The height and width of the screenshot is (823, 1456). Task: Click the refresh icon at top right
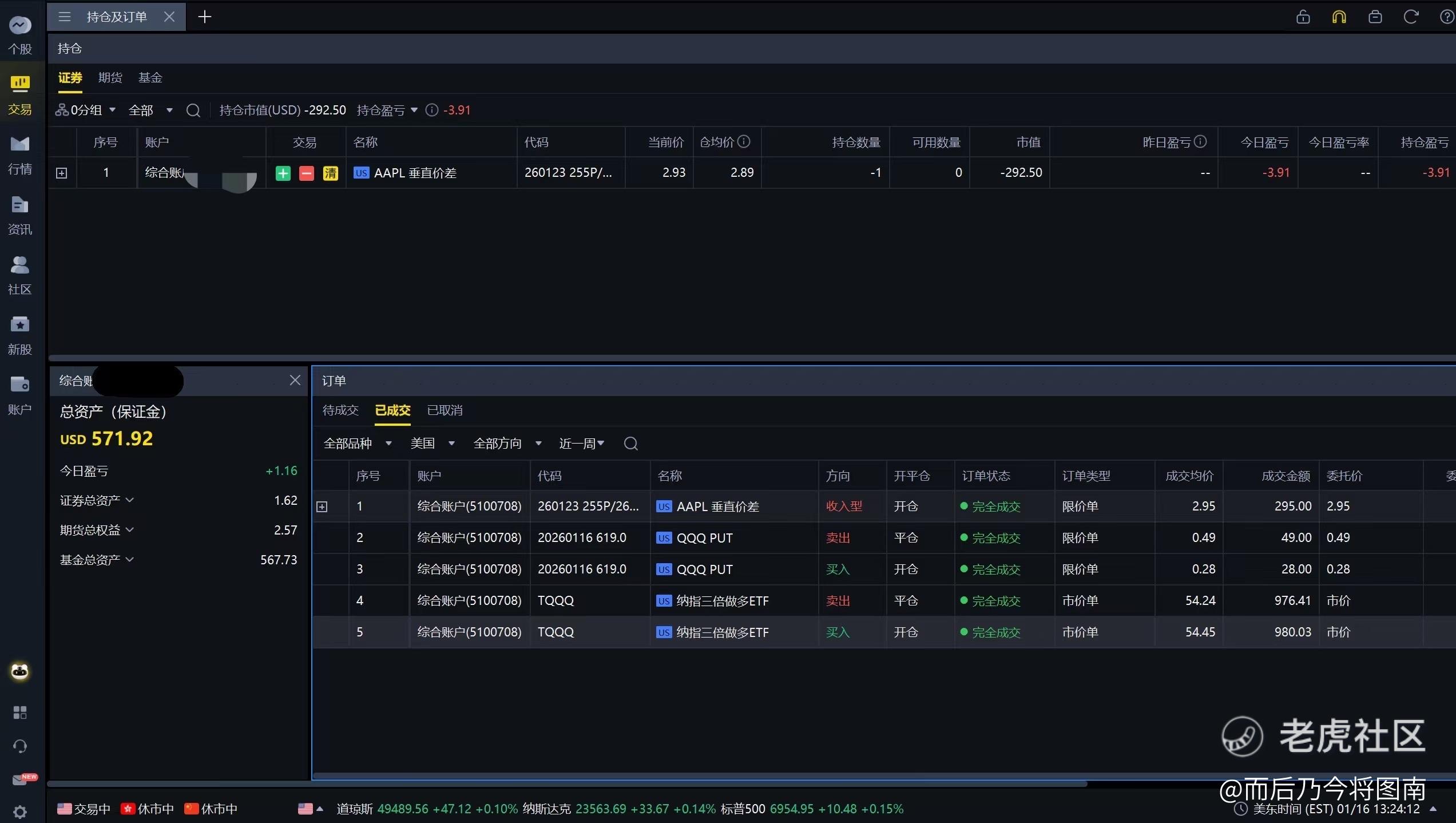point(1411,17)
